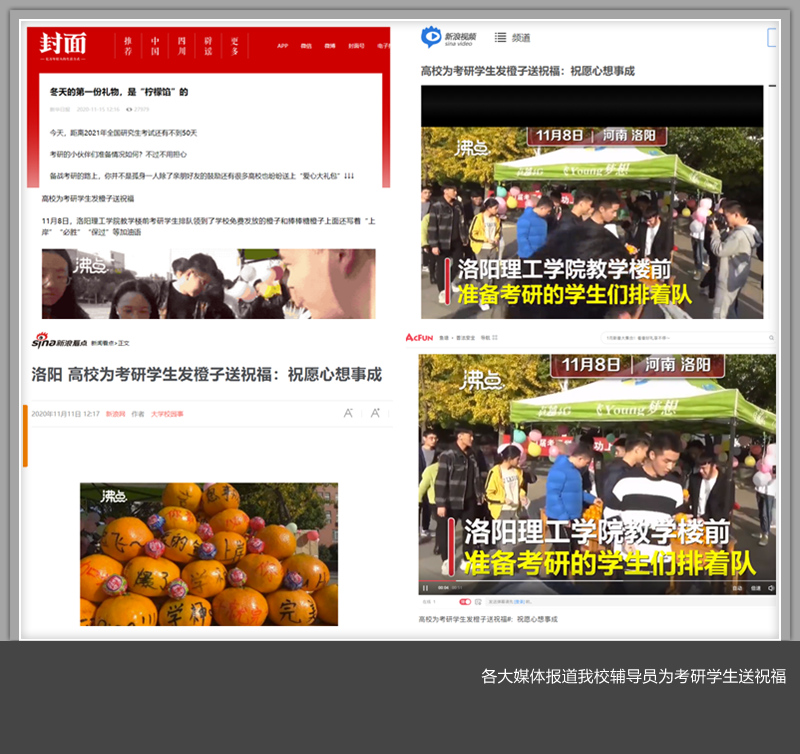Click the APP link in the red header
Screen dimensions: 800x754
[282, 45]
